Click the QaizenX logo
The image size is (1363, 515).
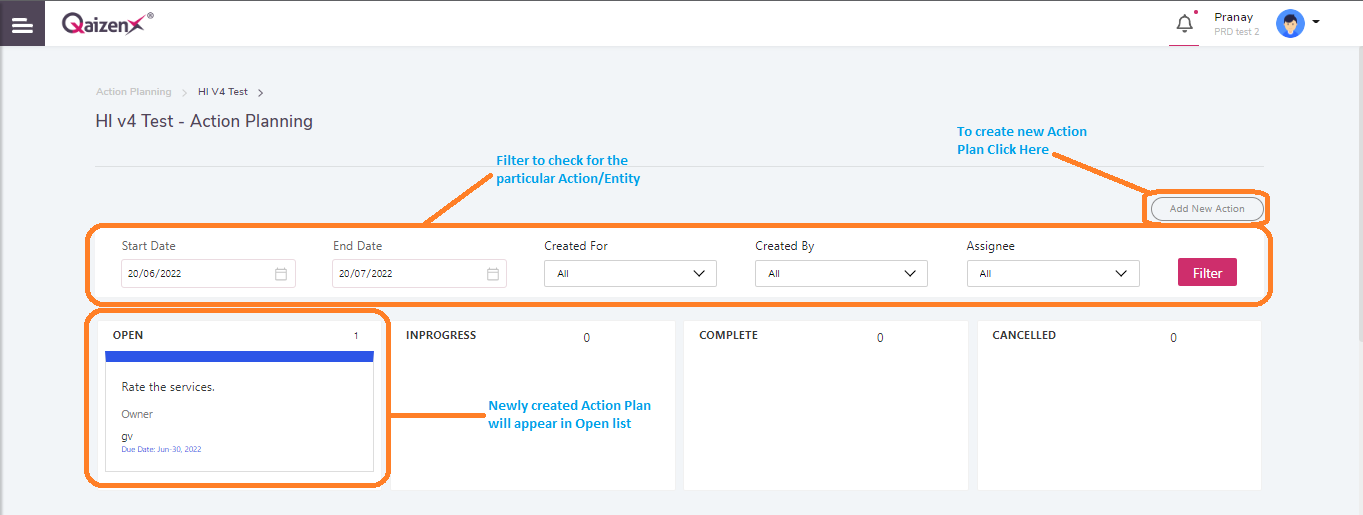click(107, 23)
